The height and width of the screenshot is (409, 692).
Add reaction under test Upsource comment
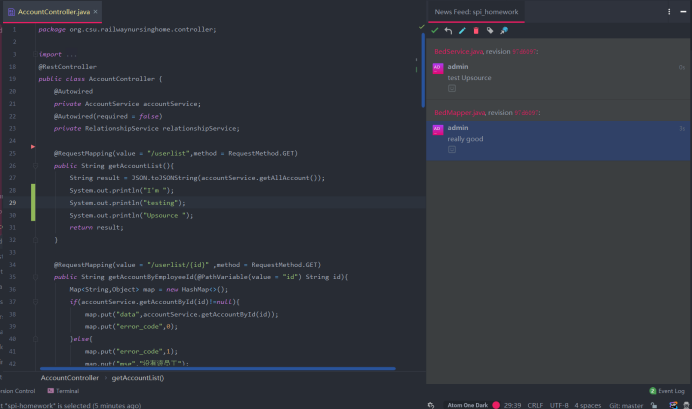[452, 88]
